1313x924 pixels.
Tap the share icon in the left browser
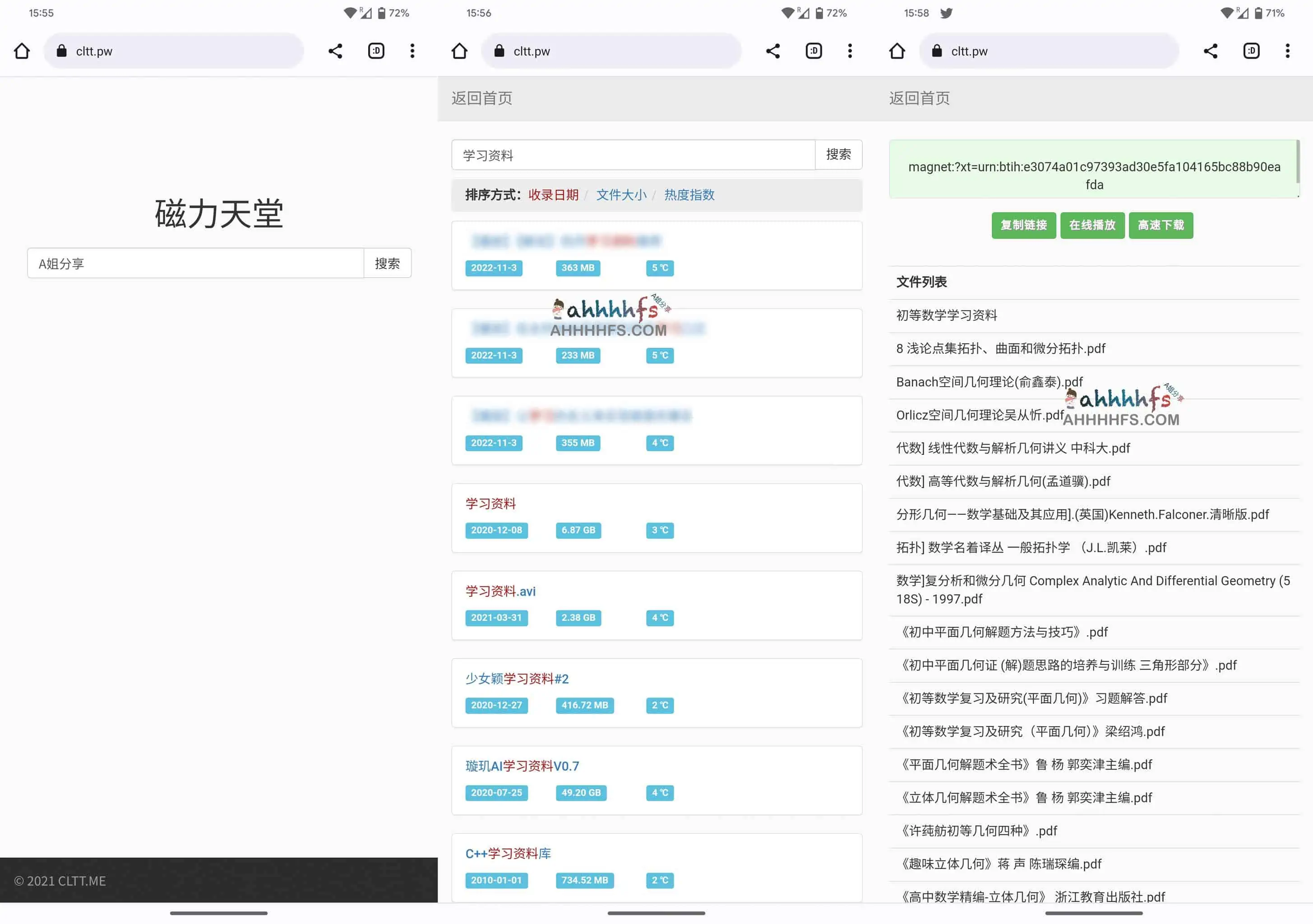pos(335,51)
